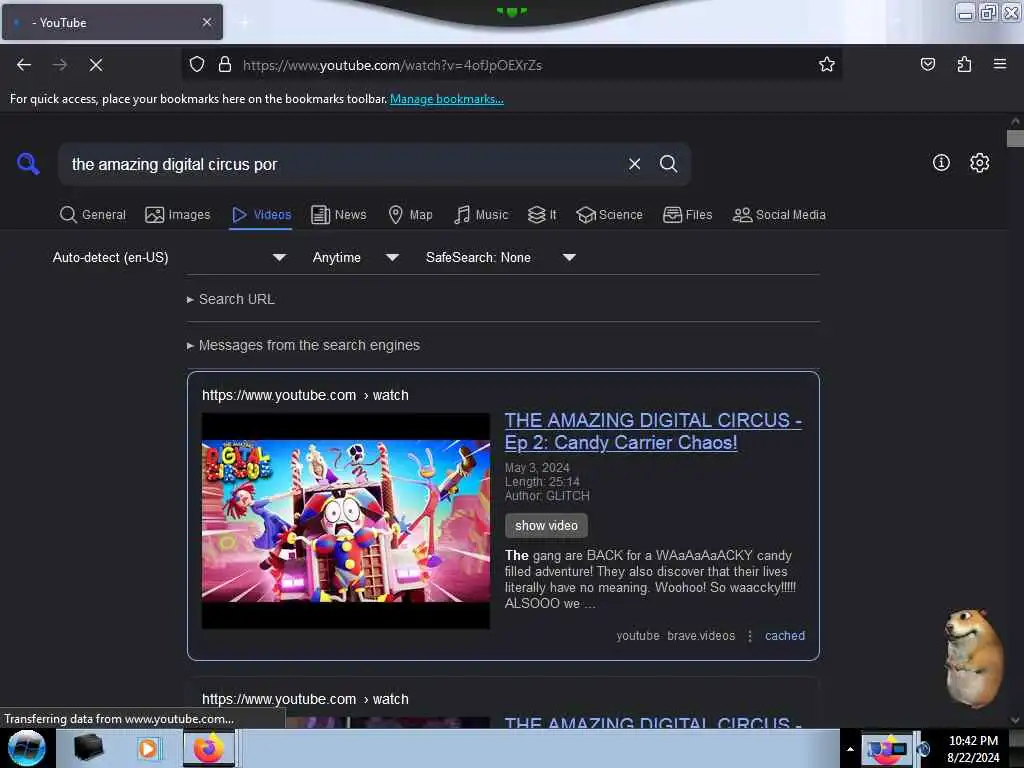Switch to the General category
Screen dimensions: 1024x768
93,215
